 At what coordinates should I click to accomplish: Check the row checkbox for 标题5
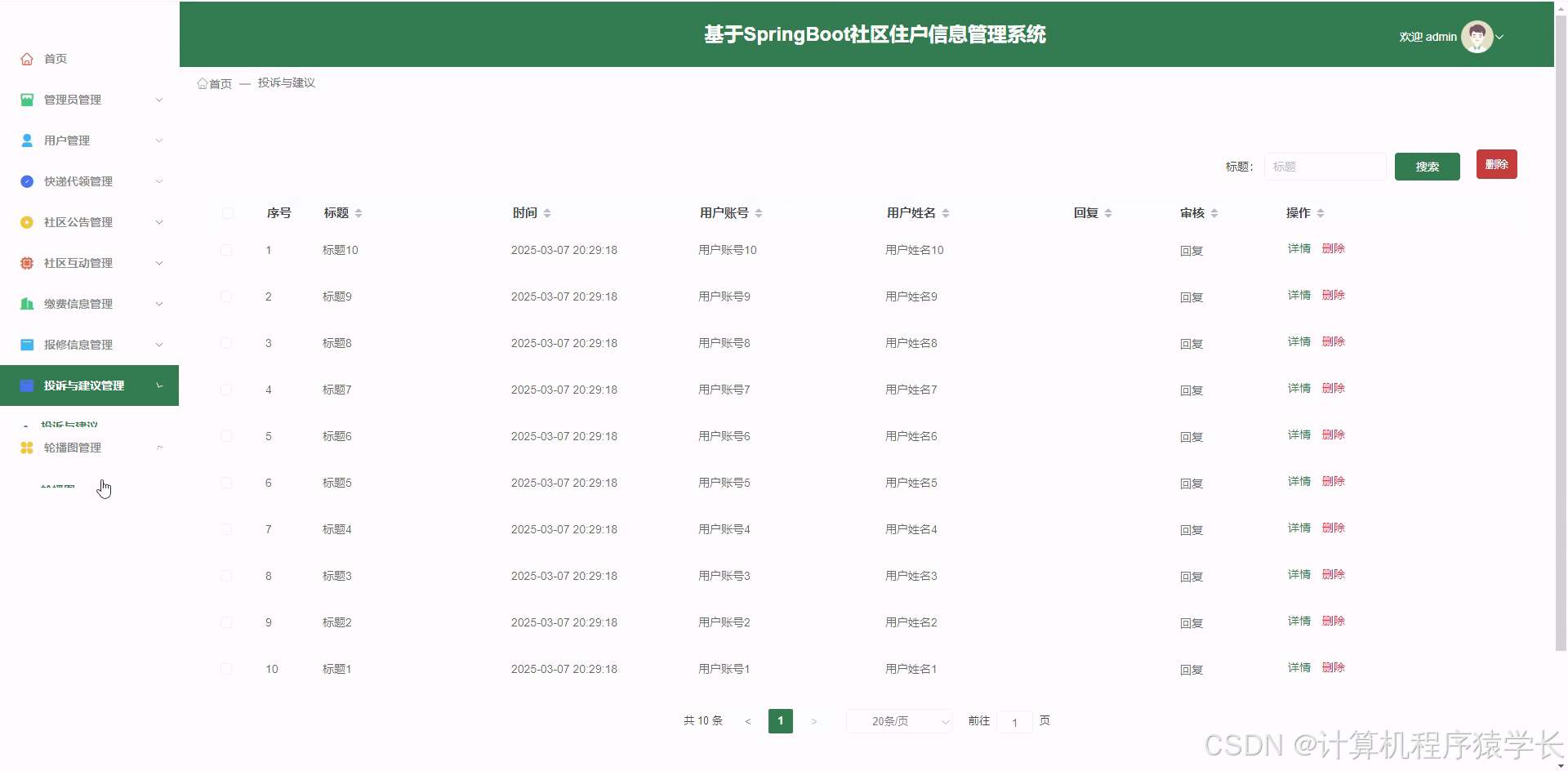(227, 483)
